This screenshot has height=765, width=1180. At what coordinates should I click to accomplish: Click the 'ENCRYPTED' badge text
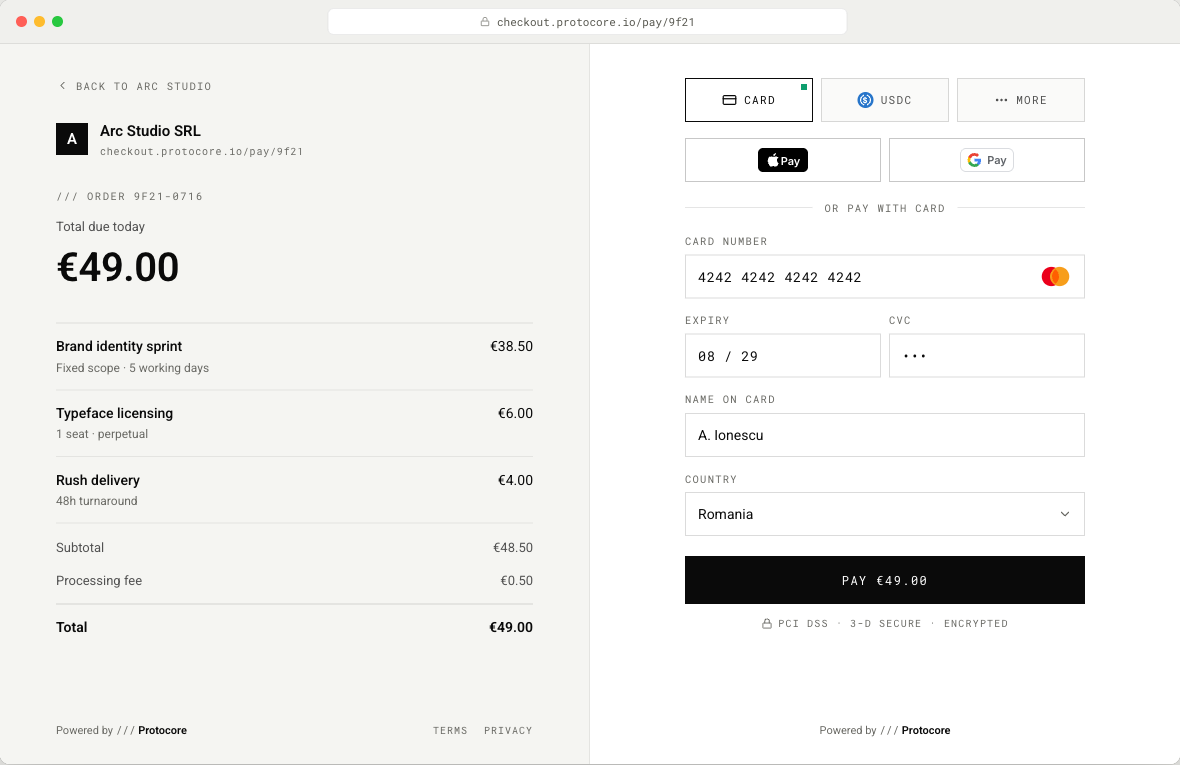pyautogui.click(x=976, y=624)
